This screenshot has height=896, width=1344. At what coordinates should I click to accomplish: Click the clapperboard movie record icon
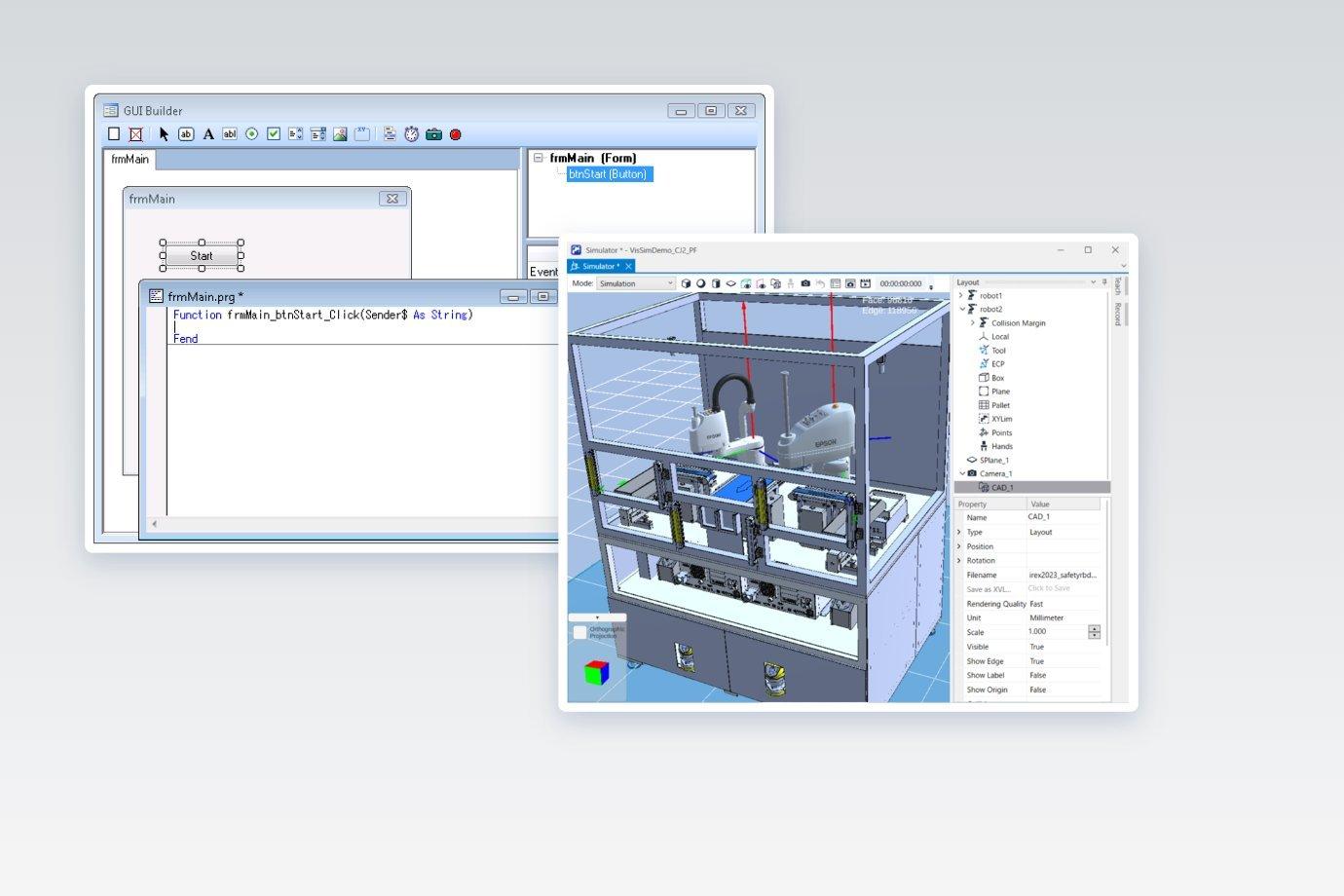pyautogui.click(x=866, y=283)
